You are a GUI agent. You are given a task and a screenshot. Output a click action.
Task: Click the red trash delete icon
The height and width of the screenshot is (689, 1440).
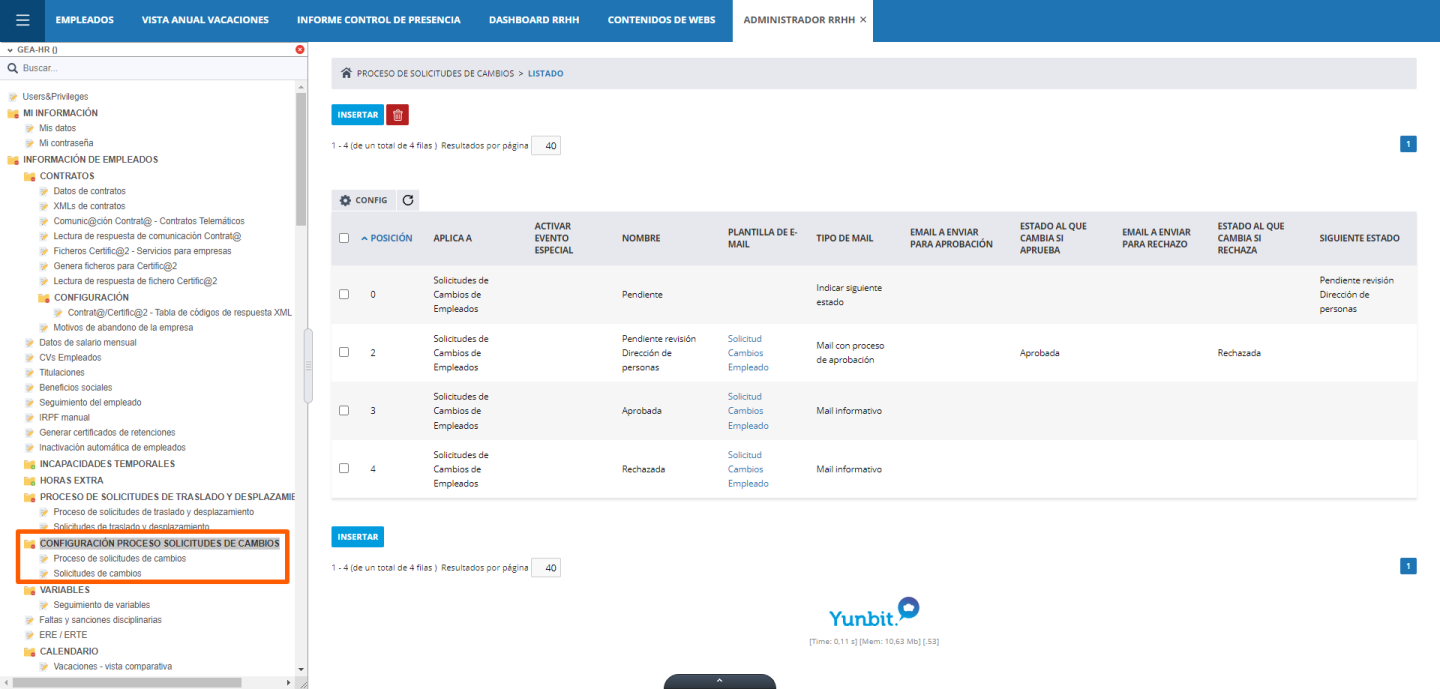point(397,115)
